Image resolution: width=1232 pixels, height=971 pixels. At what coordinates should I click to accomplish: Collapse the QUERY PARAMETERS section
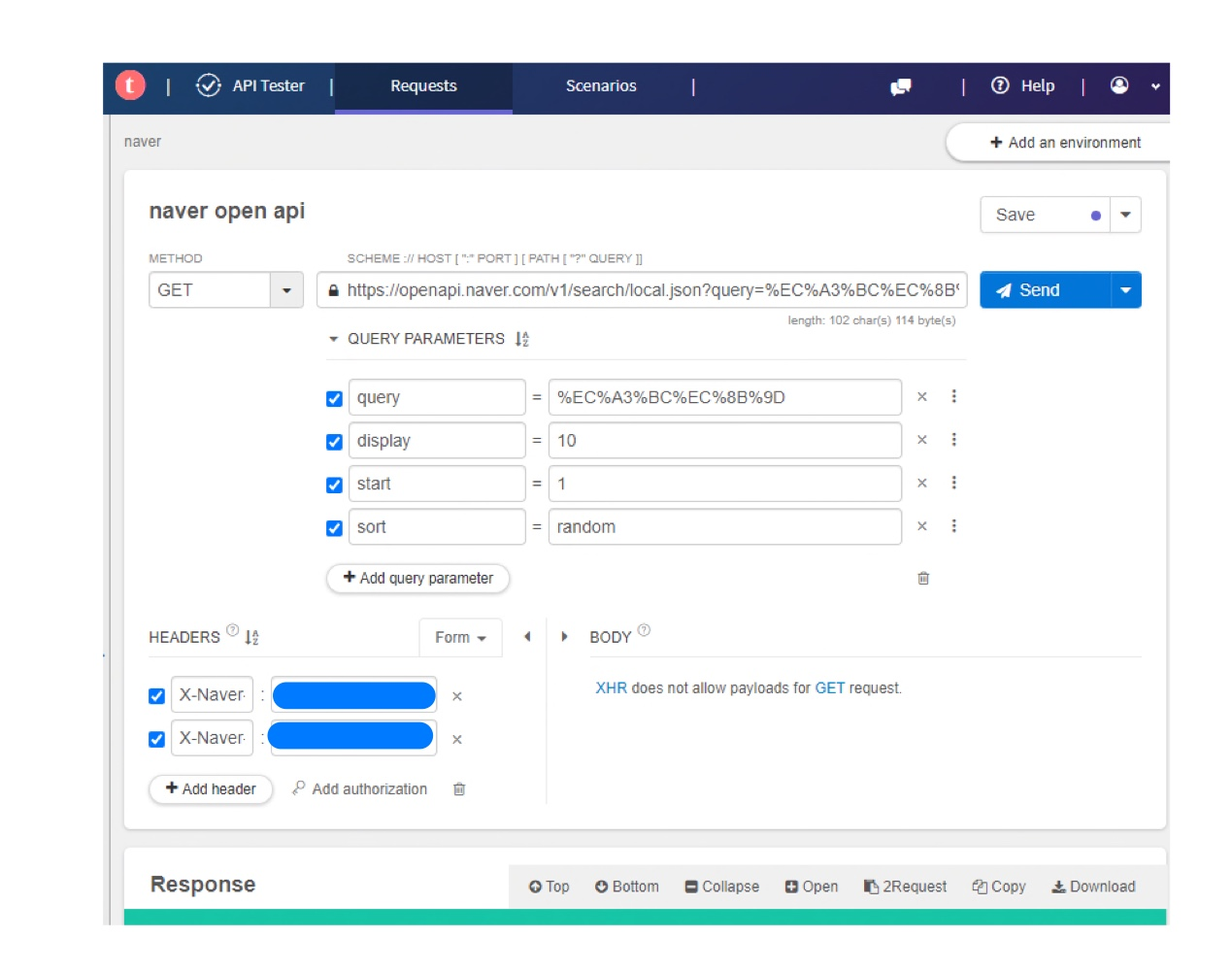pos(333,339)
